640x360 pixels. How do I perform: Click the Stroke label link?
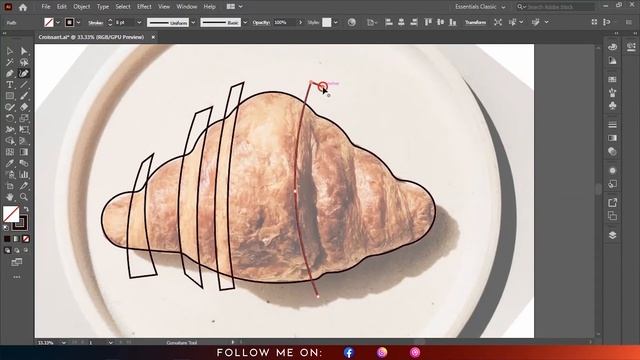96,23
